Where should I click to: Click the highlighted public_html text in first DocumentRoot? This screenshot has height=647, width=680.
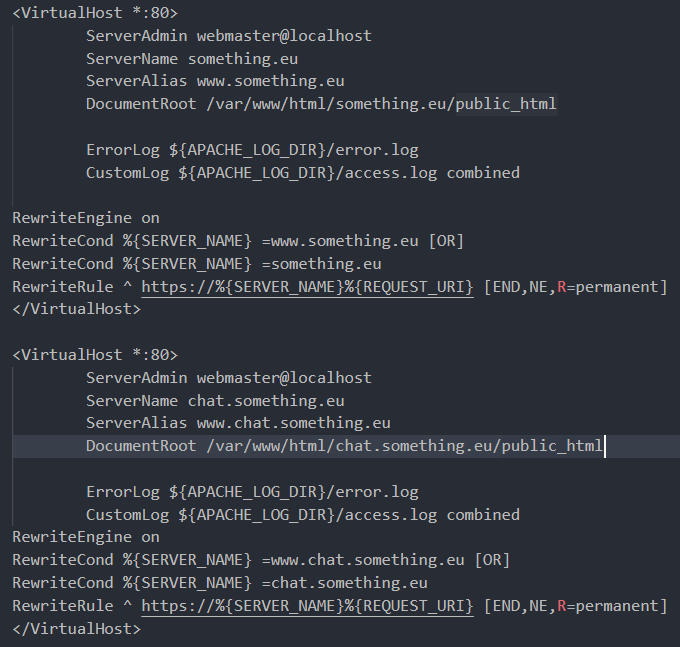pos(506,105)
